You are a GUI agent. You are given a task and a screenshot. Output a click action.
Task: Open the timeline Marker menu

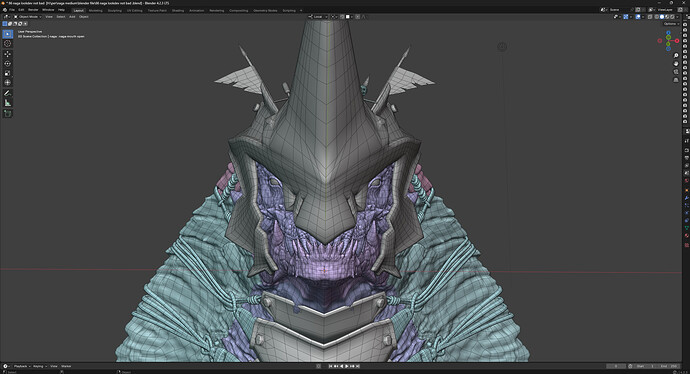[66, 366]
